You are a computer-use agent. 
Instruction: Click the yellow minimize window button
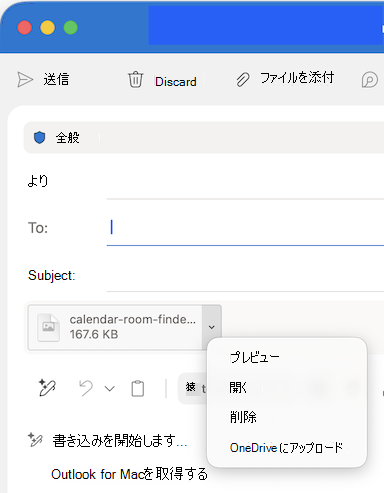pyautogui.click(x=47, y=28)
